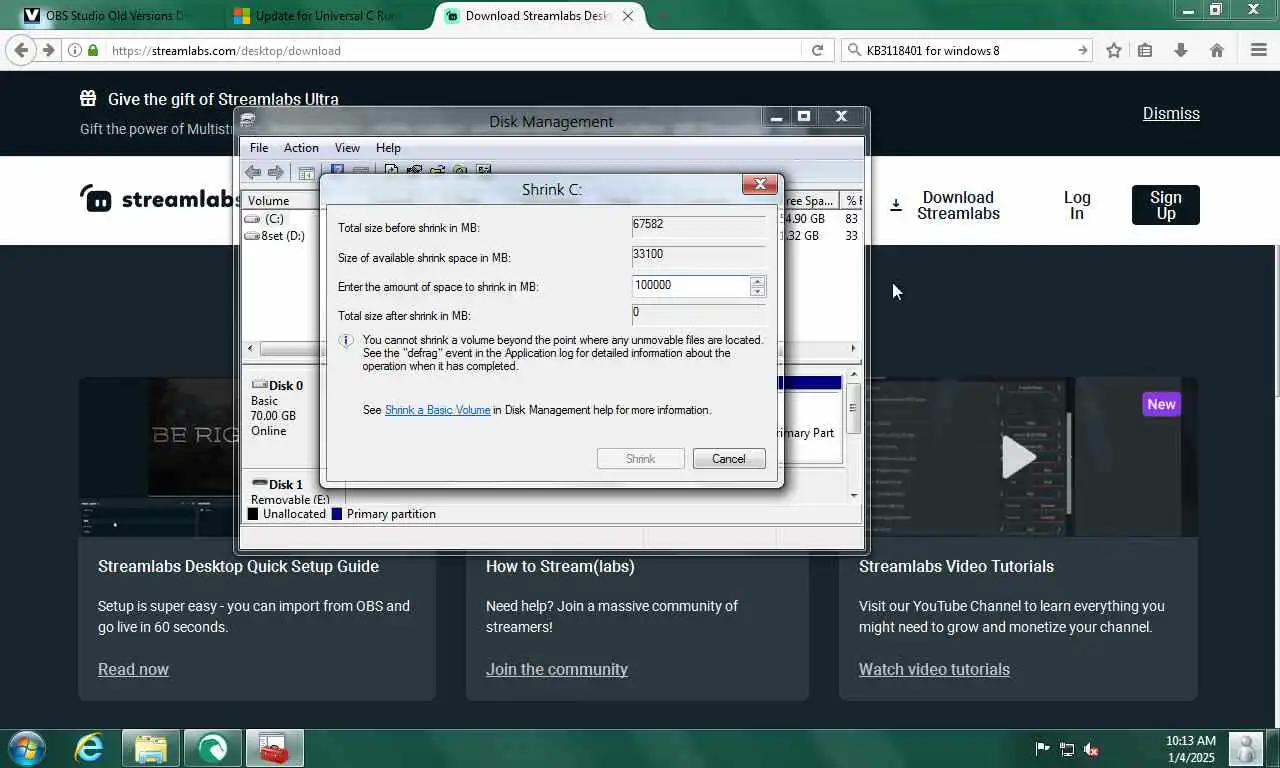
Task: Click the Streamlabs logo
Action: [x=160, y=199]
